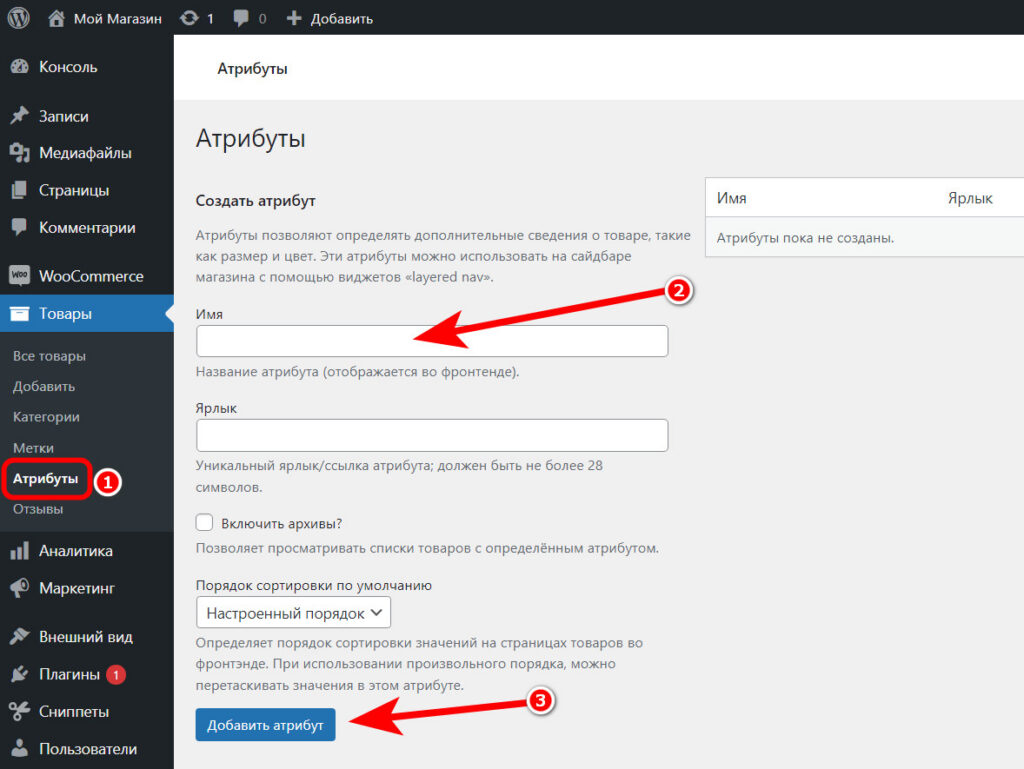
Task: Open Плагины menu item
Action: pyautogui.click(x=69, y=674)
